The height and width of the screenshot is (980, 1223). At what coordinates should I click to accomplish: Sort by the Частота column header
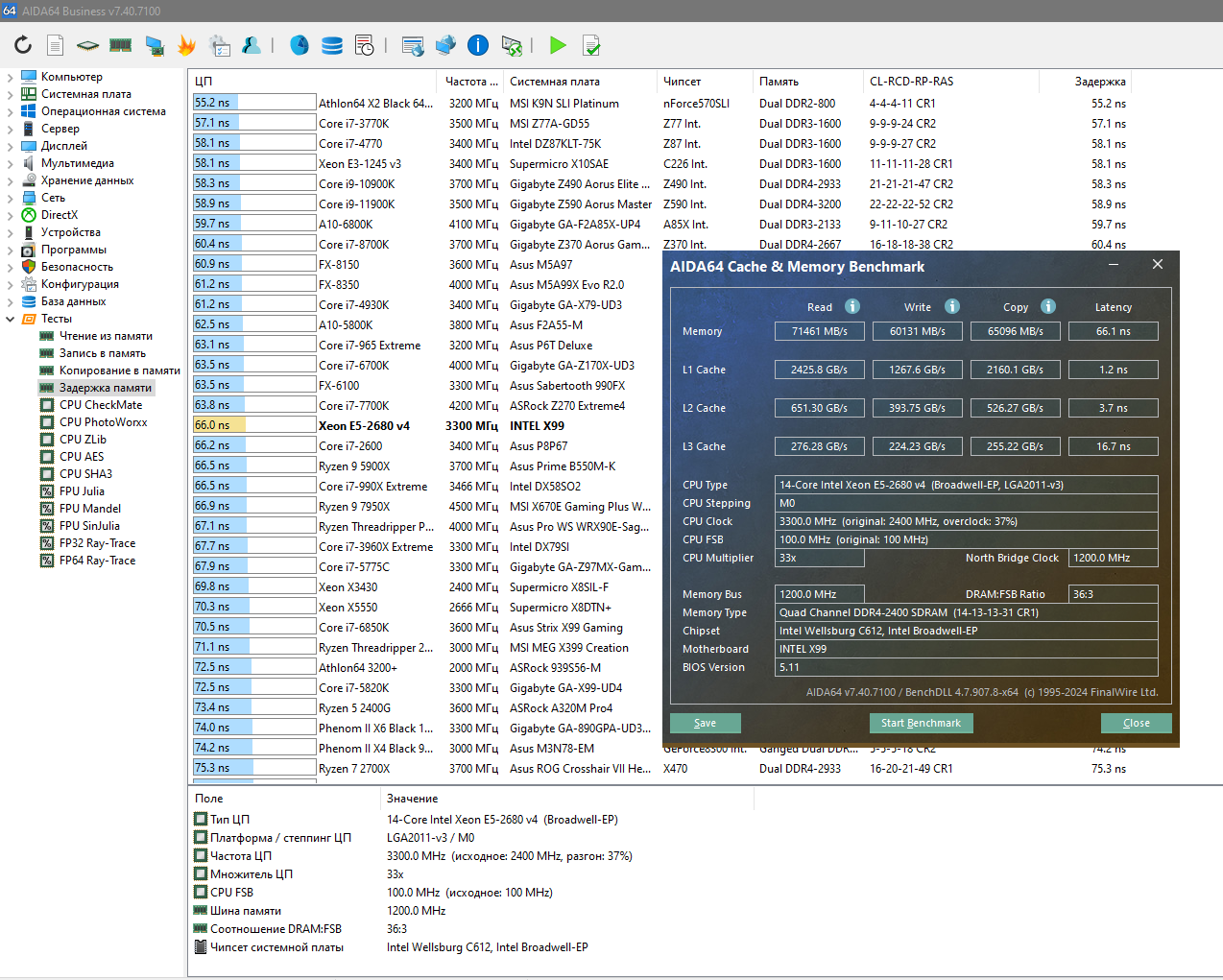point(470,82)
